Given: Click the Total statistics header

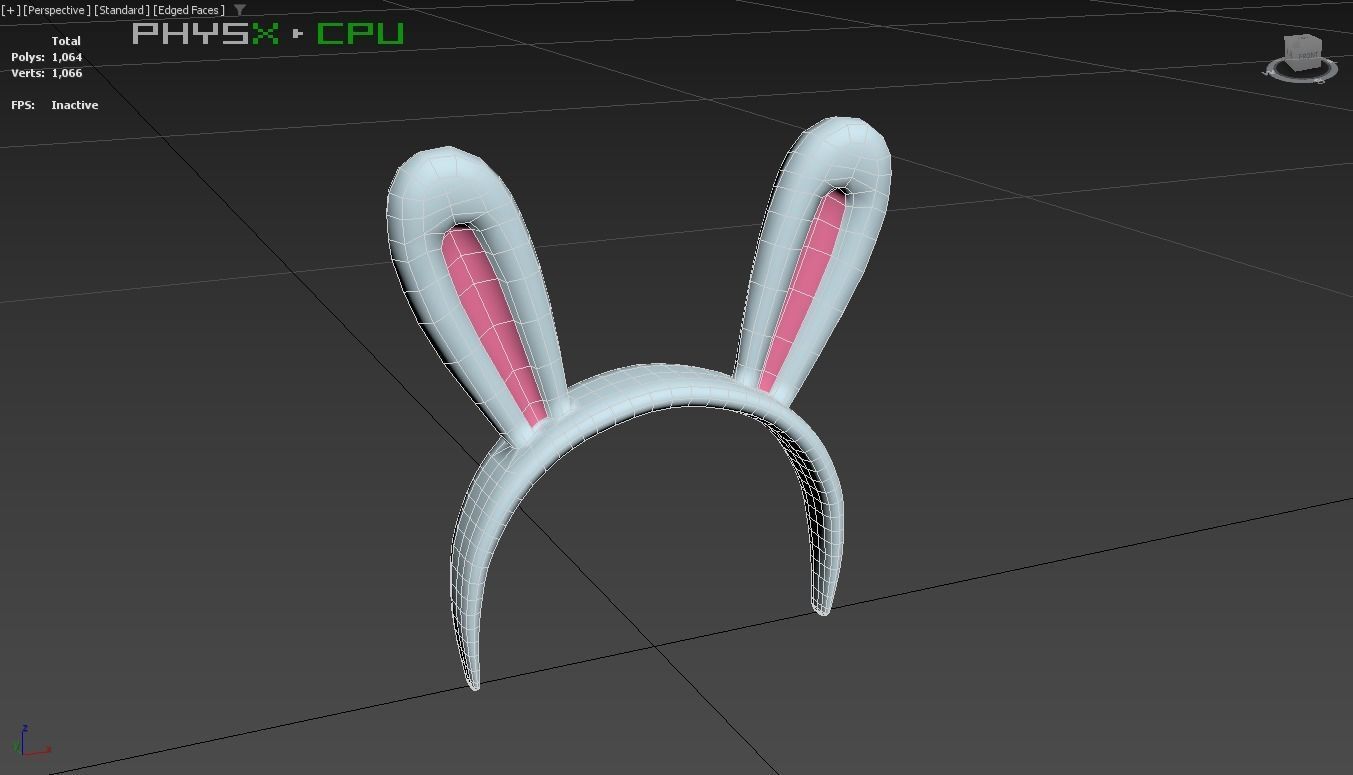Looking at the screenshot, I should [66, 41].
